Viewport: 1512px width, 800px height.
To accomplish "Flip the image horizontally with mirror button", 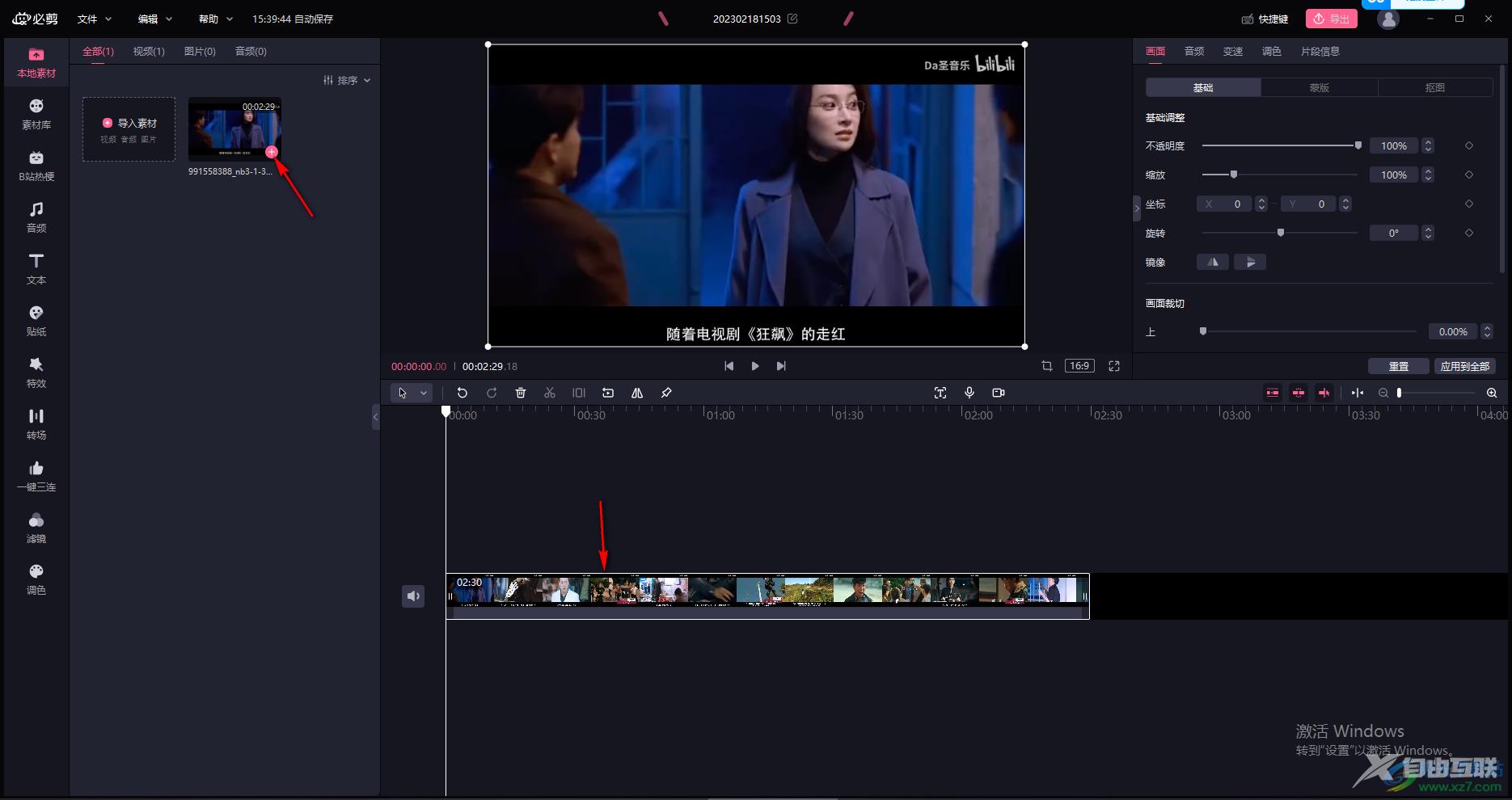I will pos(1213,262).
